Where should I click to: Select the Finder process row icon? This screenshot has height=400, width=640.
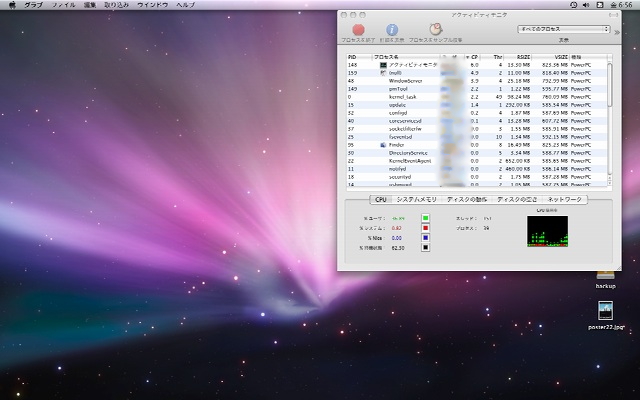pos(383,144)
